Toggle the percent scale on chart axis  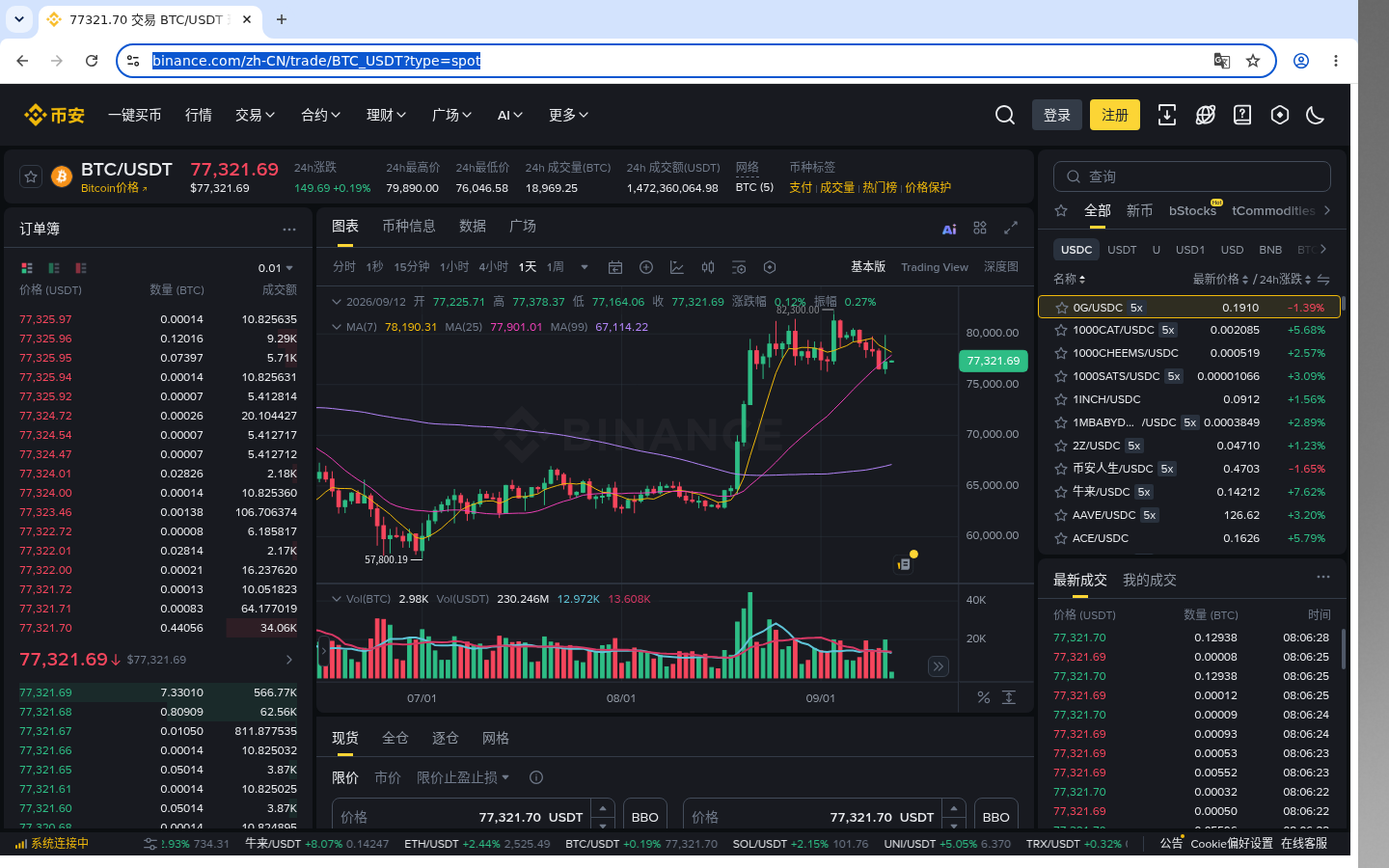(984, 697)
